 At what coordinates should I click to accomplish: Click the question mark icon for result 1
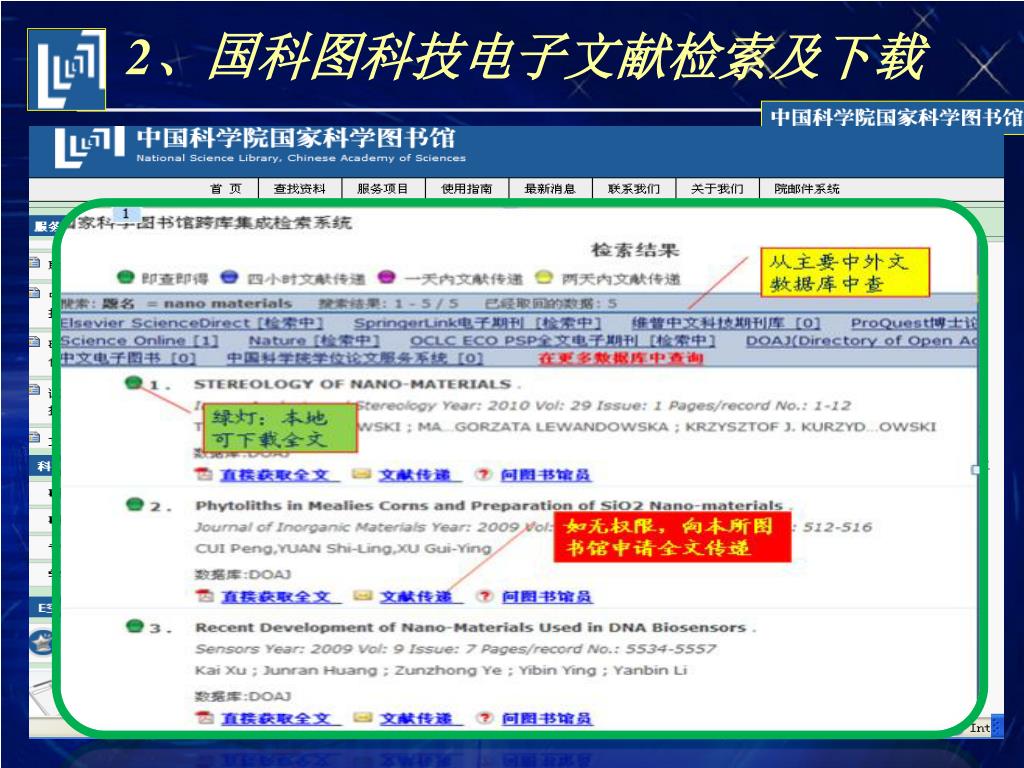(483, 474)
